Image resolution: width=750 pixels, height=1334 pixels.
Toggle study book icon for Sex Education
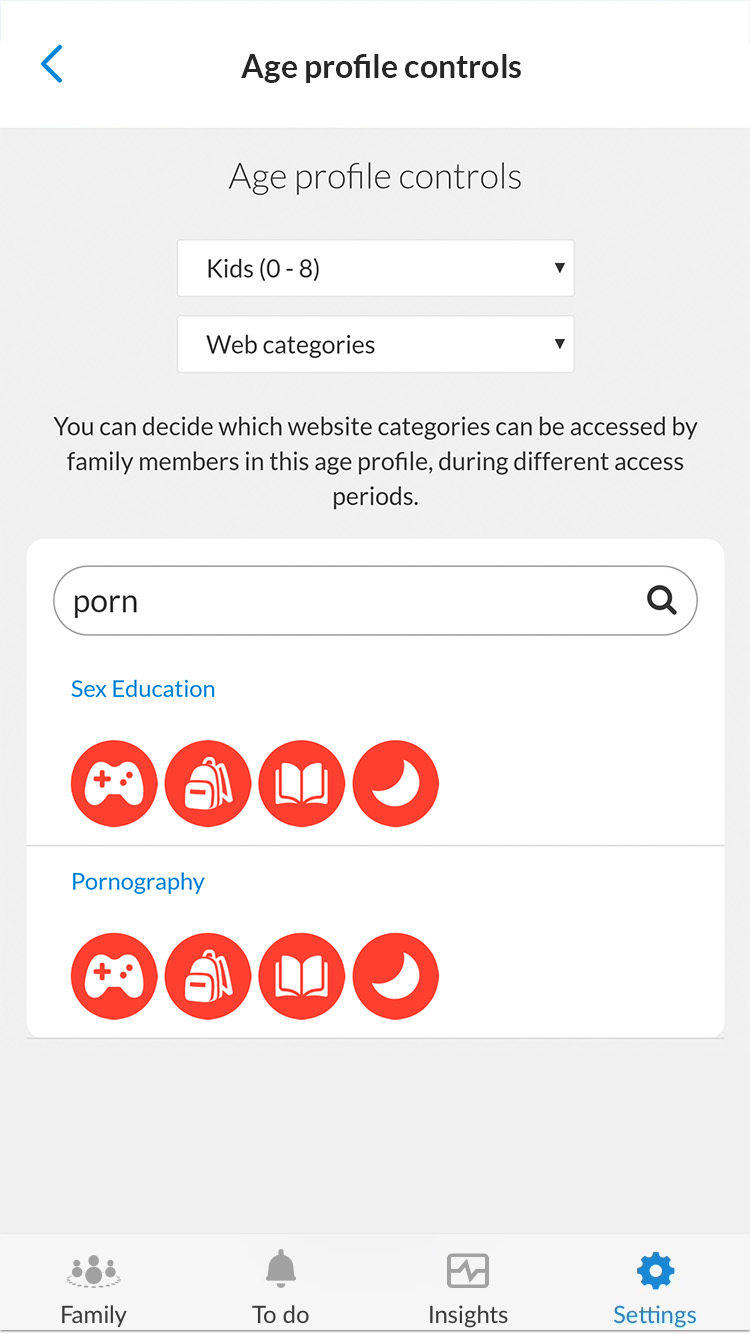(302, 784)
